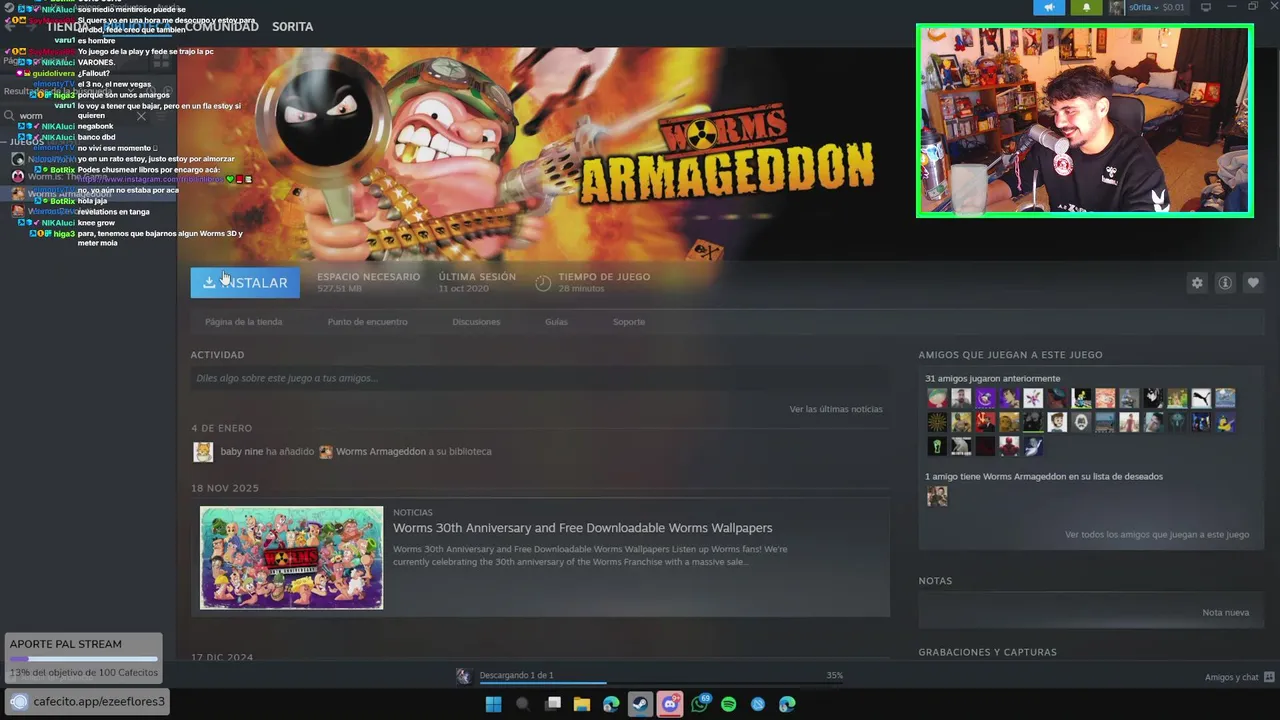Click the 11 oct 2020 last session date
The image size is (1280, 720).
coord(463,289)
